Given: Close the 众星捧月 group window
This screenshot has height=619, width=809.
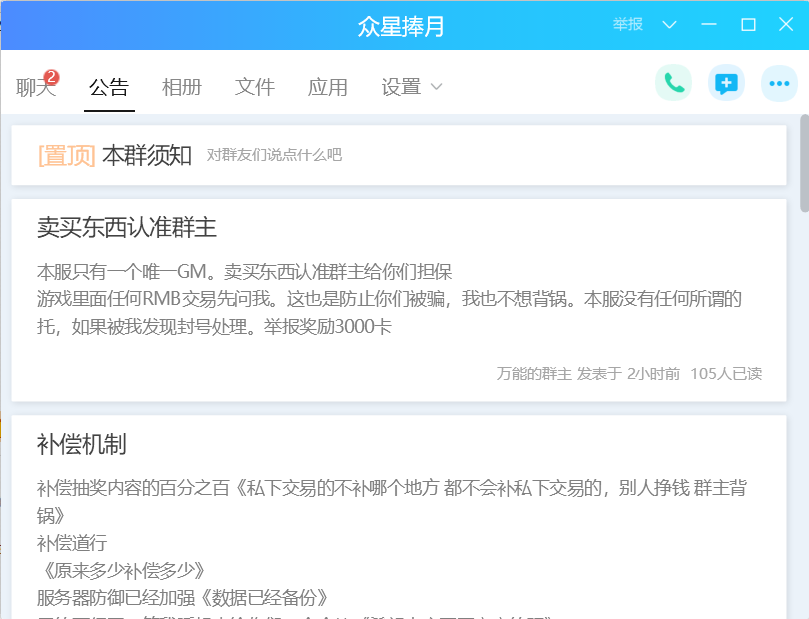Looking at the screenshot, I should [x=786, y=24].
